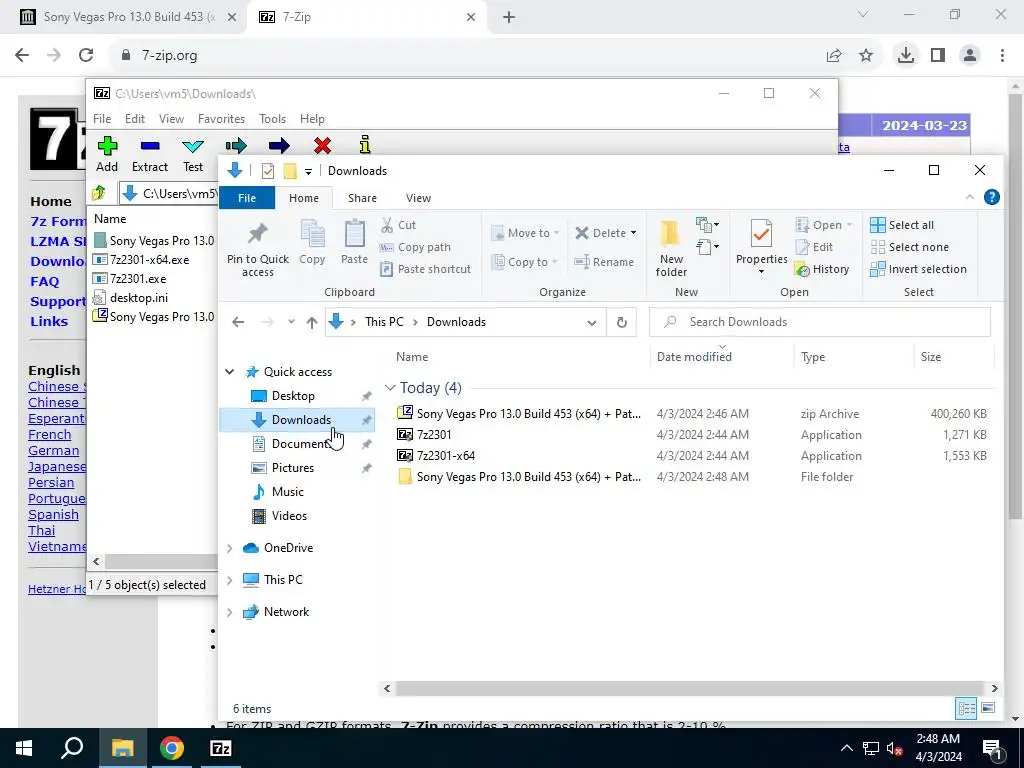Switch to the View ribbon tab
Screen dimensions: 1024x768
[x=419, y=198]
